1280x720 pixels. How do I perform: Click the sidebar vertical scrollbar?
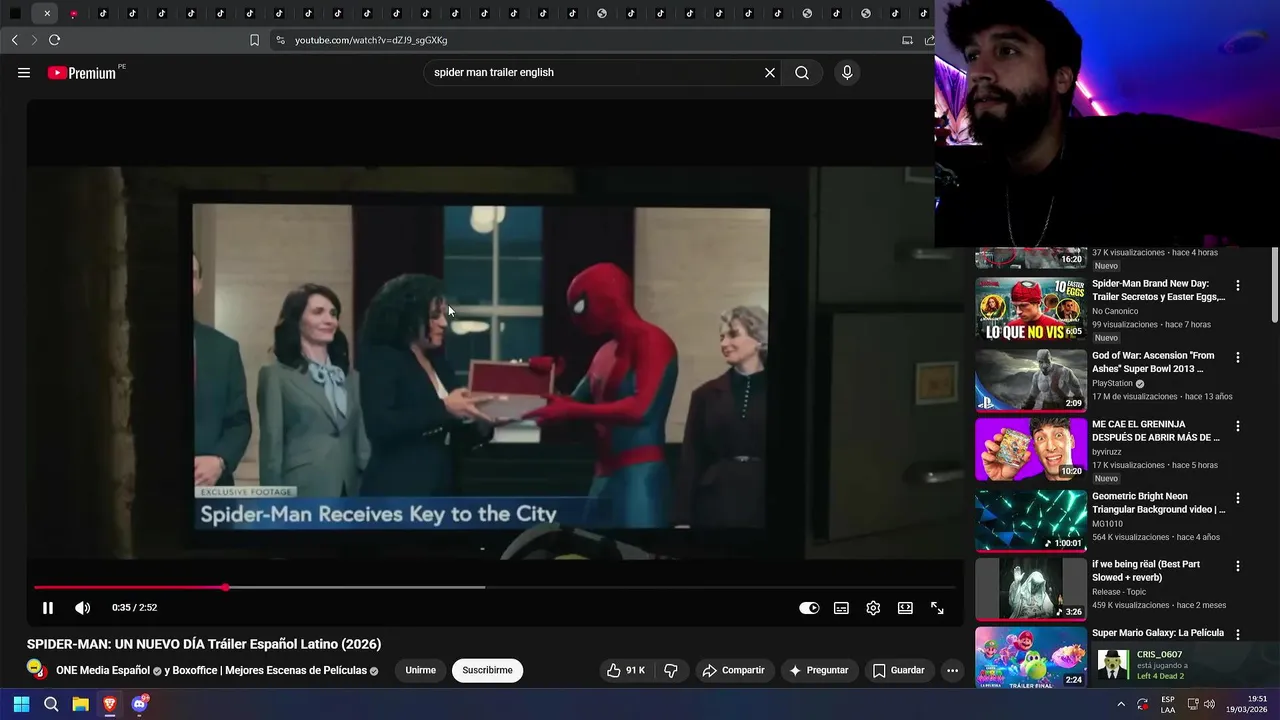tap(1274, 285)
